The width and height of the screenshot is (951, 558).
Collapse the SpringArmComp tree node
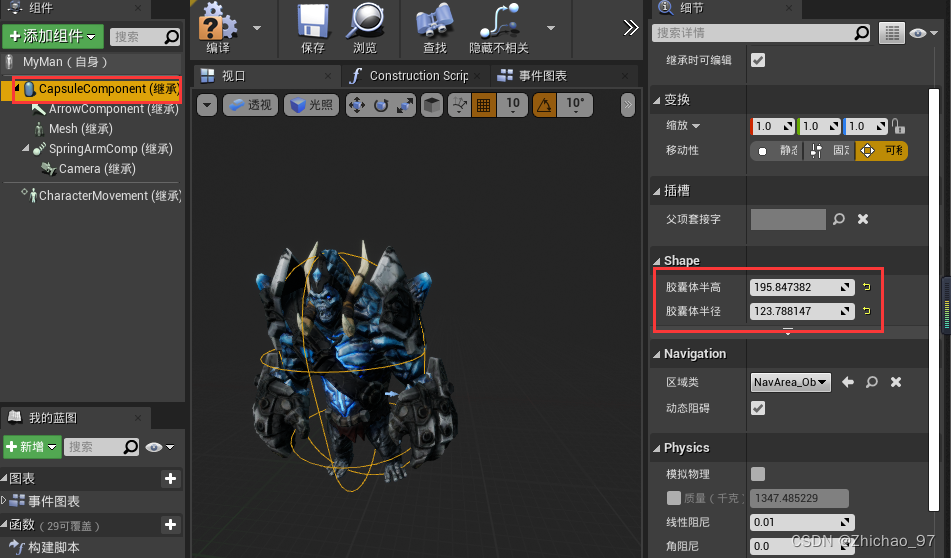click(25, 148)
